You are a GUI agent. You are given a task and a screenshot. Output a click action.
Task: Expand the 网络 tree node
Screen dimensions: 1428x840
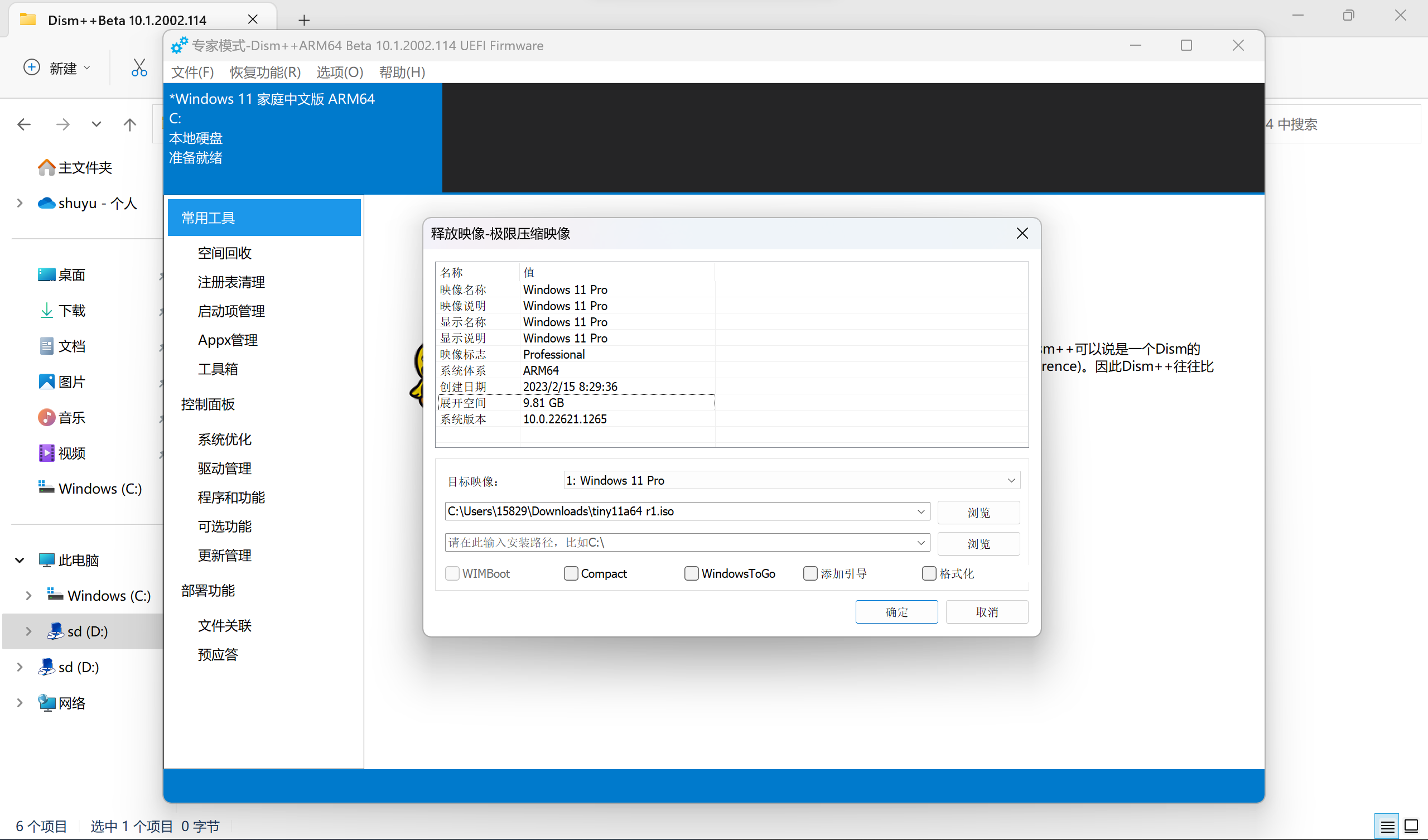20,703
